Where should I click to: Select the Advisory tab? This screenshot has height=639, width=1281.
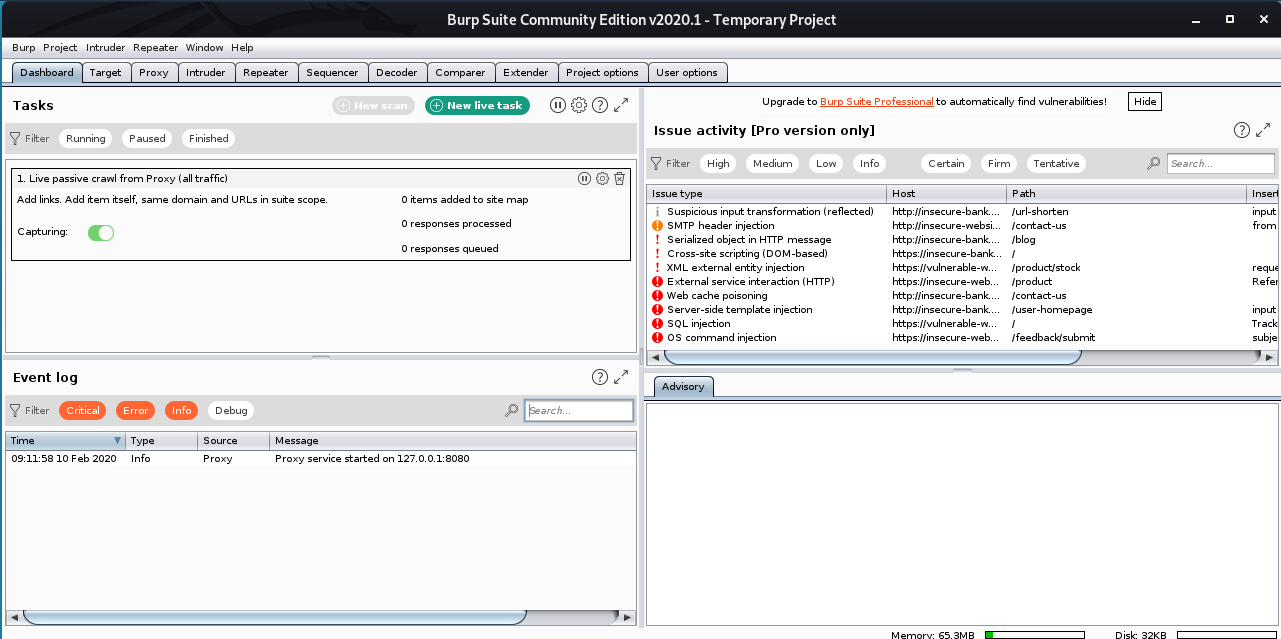pos(684,386)
